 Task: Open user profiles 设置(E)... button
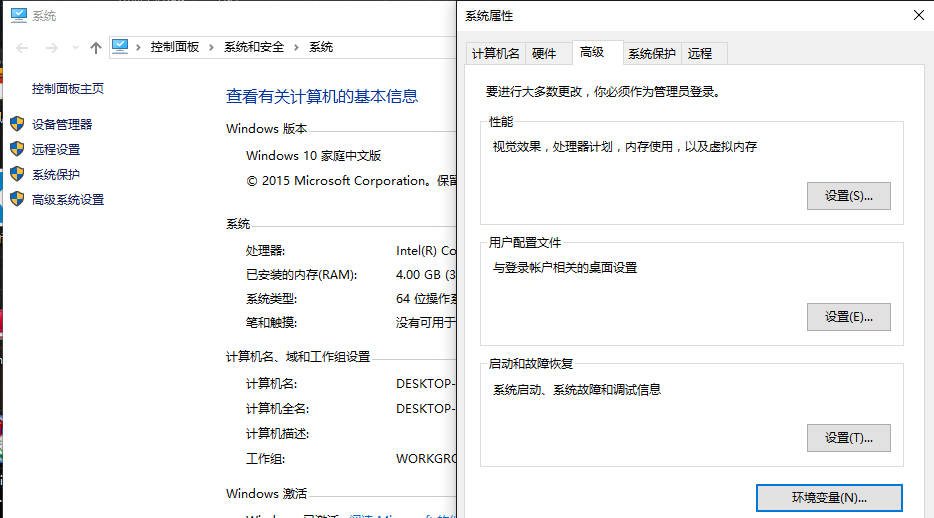click(x=849, y=317)
